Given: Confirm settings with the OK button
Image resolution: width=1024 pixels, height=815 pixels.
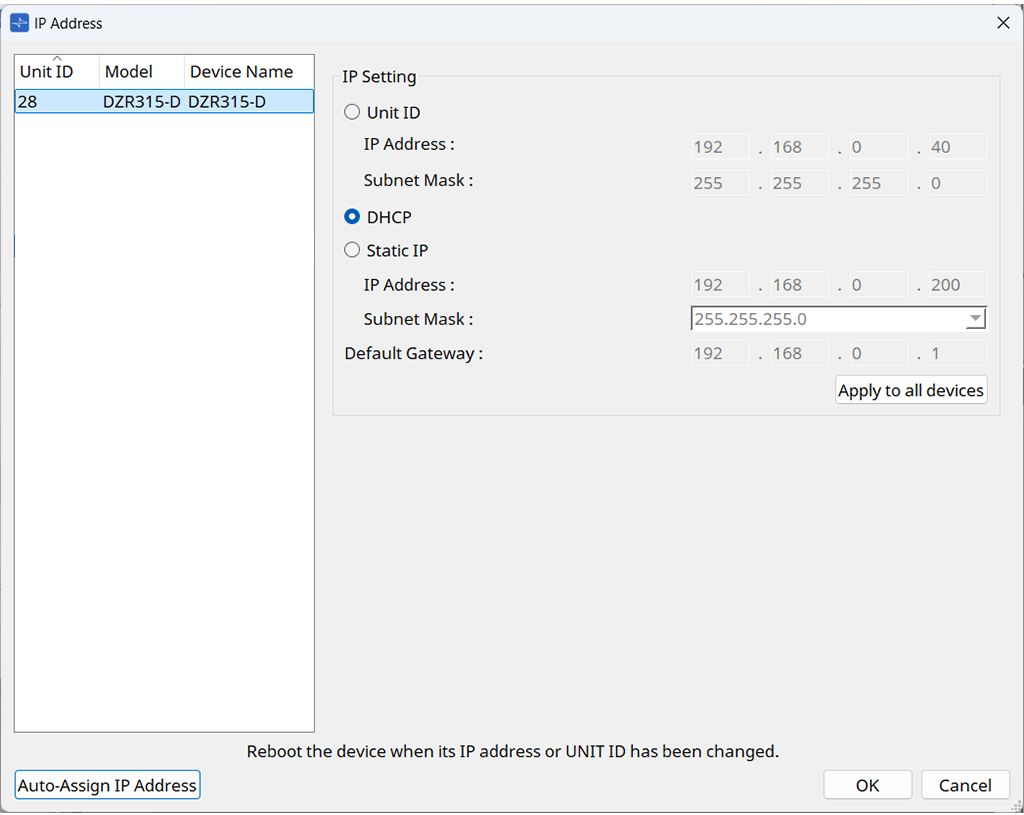Looking at the screenshot, I should click(867, 785).
